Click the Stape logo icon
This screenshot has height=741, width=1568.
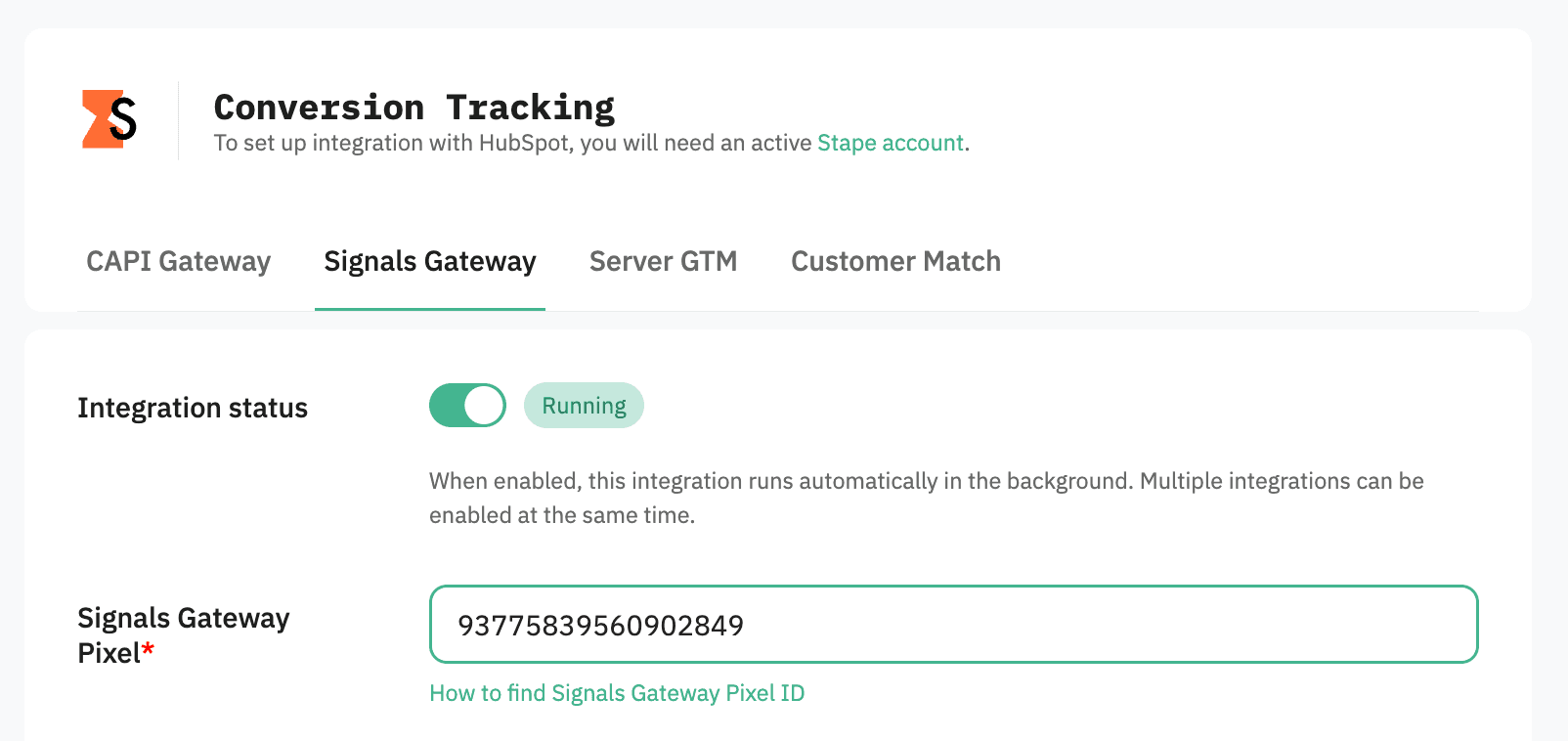click(x=109, y=119)
